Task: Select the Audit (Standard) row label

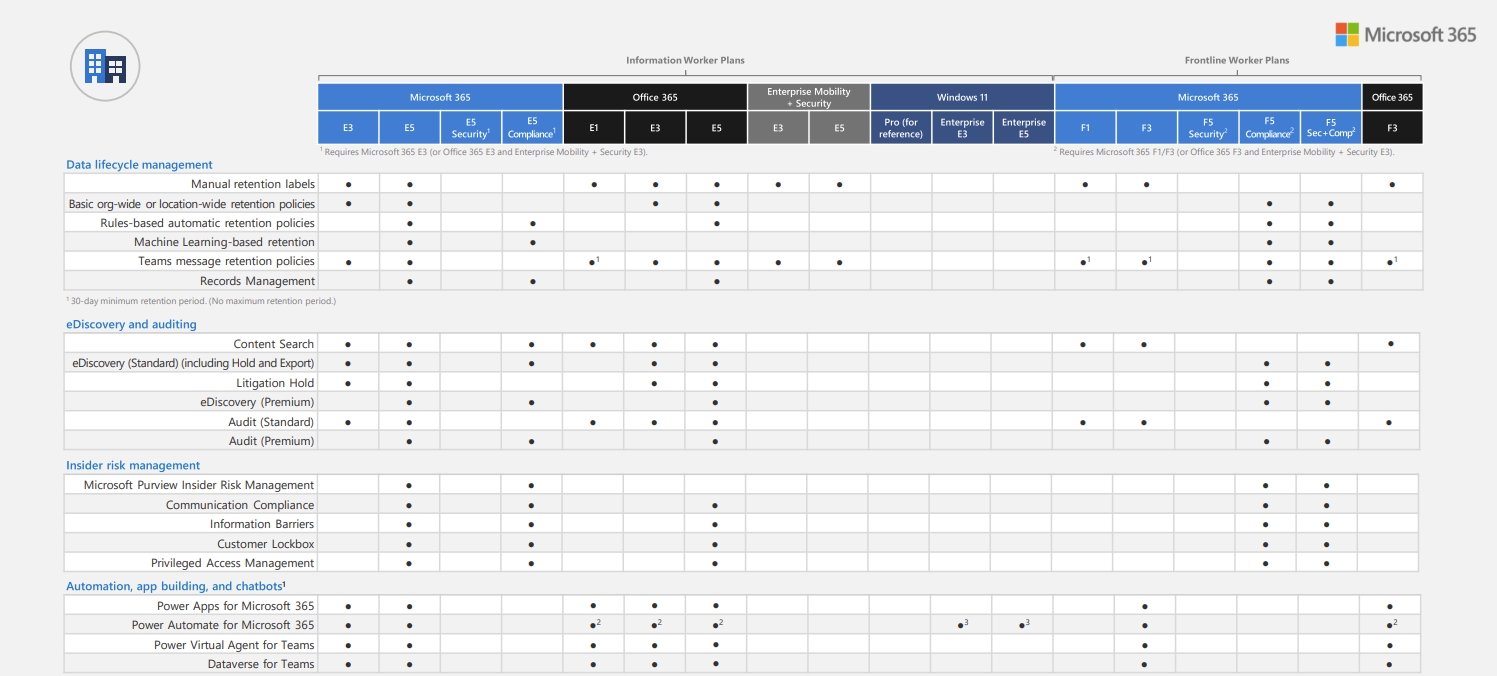Action: [271, 422]
